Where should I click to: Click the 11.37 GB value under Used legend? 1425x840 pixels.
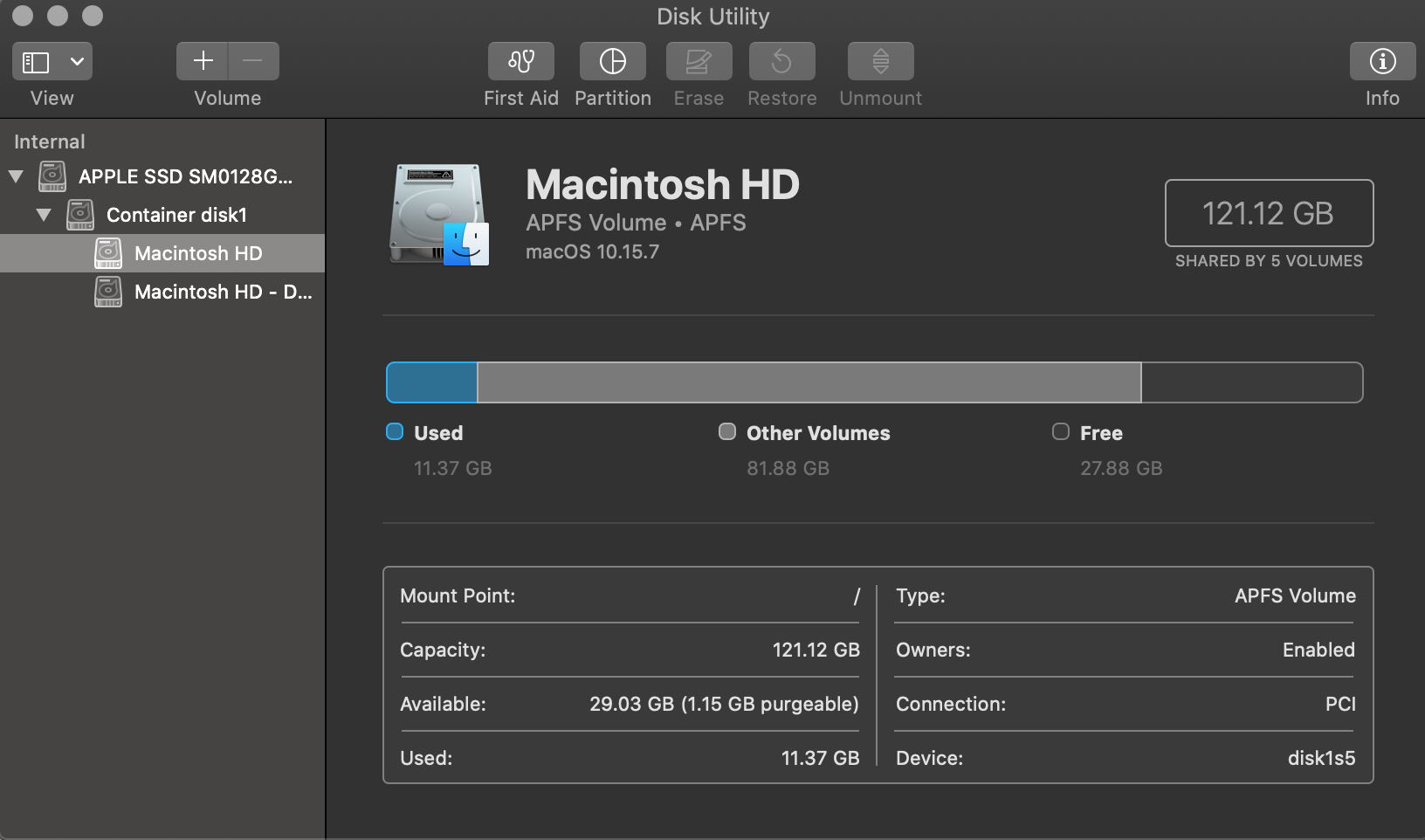click(x=453, y=468)
